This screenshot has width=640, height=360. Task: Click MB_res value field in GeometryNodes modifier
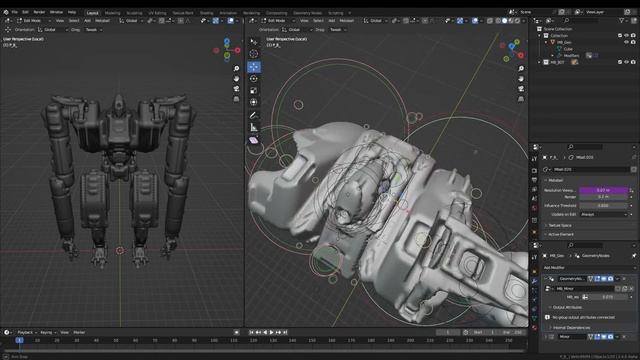608,297
